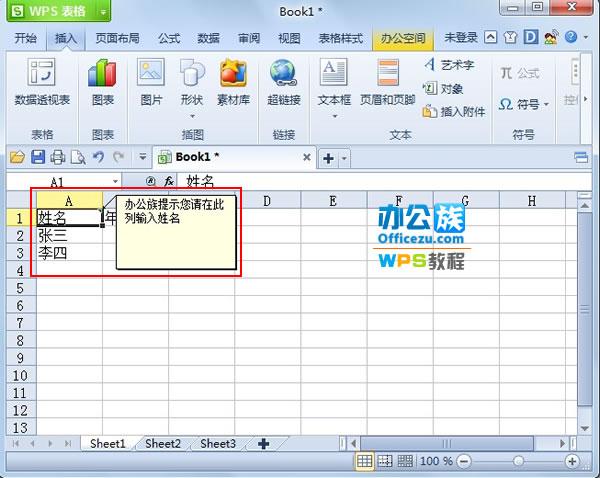Screen dimensions: 600x478
Task: Insert a pivot table (数据透视表)
Action: click(42, 82)
